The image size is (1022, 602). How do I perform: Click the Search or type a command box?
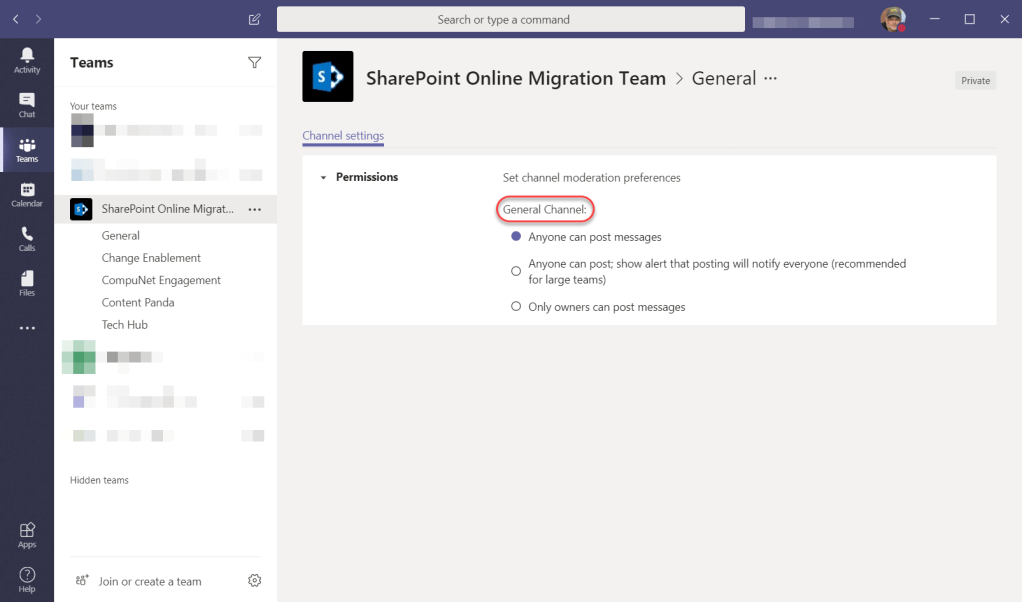point(510,20)
